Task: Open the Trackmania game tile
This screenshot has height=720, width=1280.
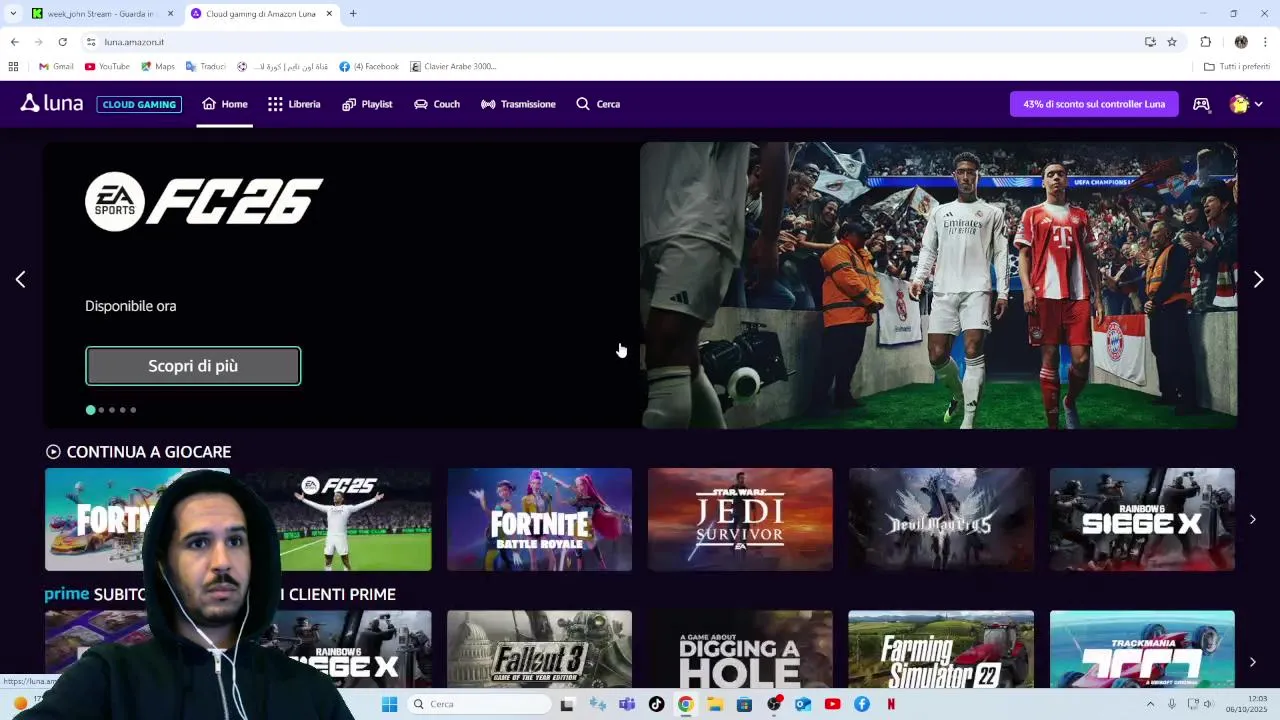Action: point(1142,648)
